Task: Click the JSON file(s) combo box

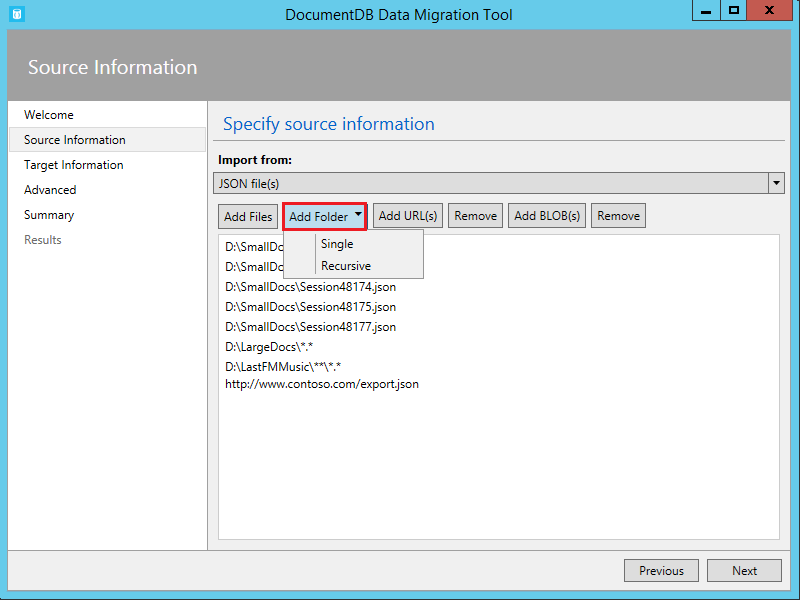Action: pos(498,183)
